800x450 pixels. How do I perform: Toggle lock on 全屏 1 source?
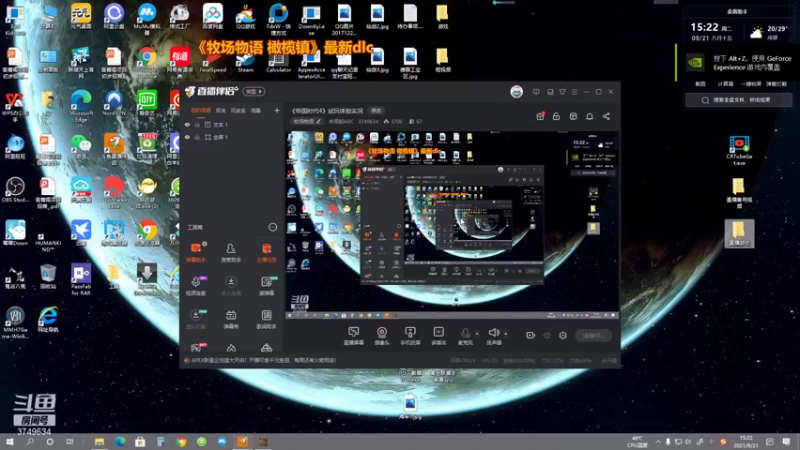197,137
